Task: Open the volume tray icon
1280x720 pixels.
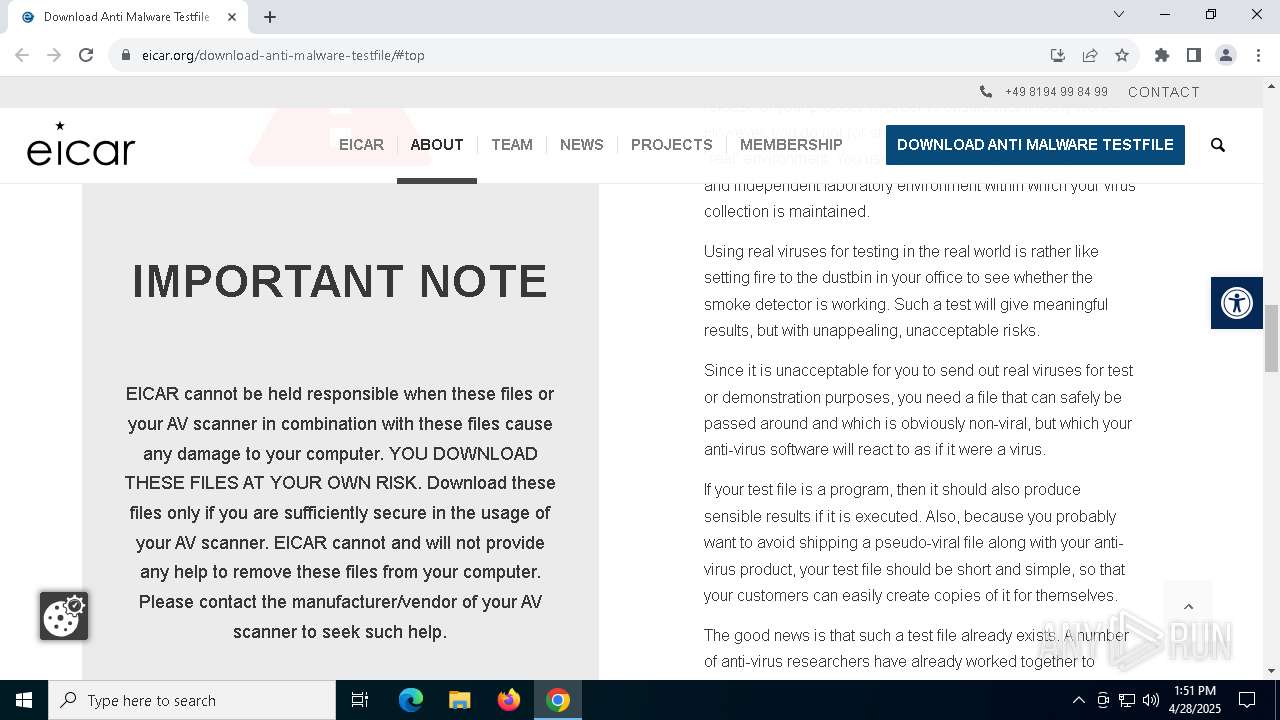Action: [x=1151, y=700]
